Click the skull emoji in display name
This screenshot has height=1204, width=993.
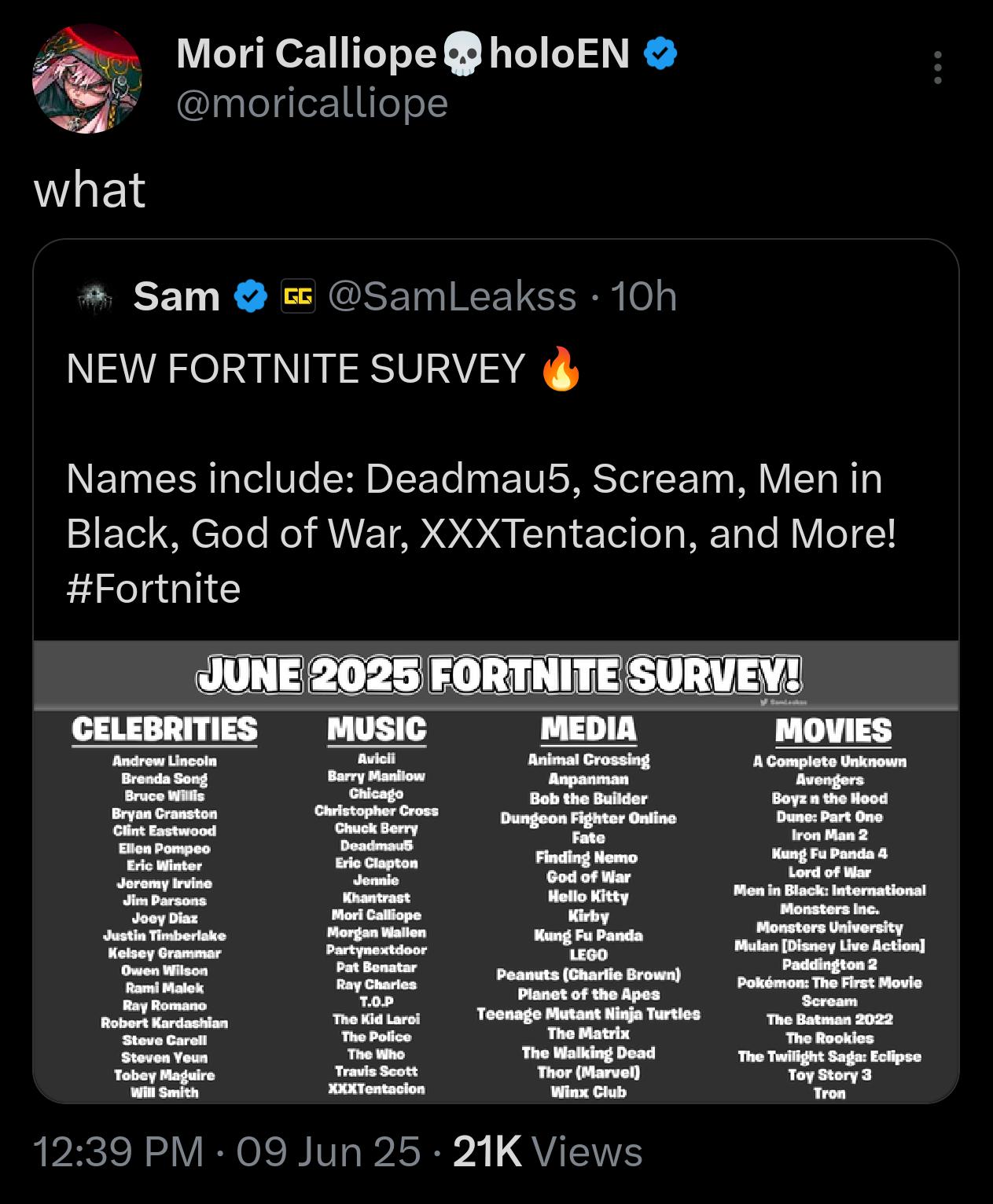tap(462, 55)
